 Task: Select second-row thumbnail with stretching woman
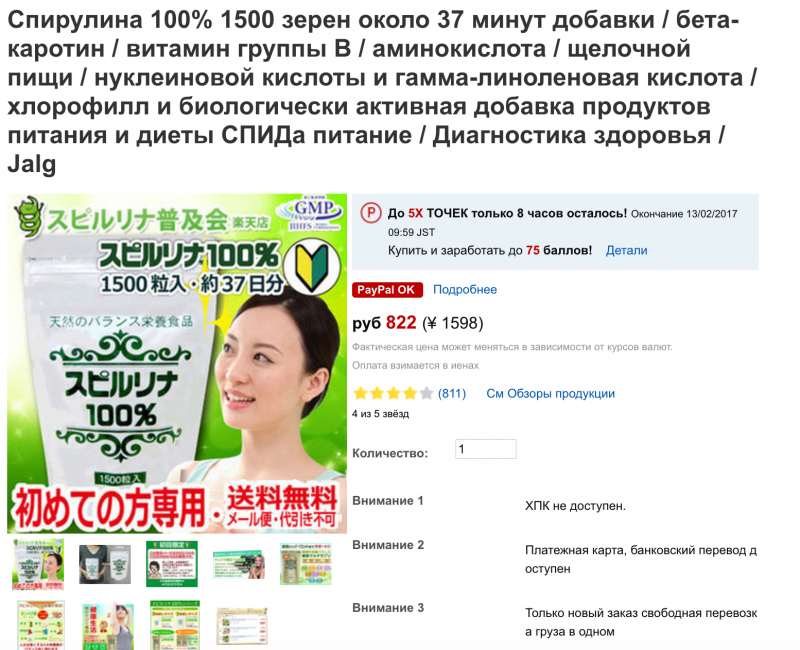tap(108, 627)
